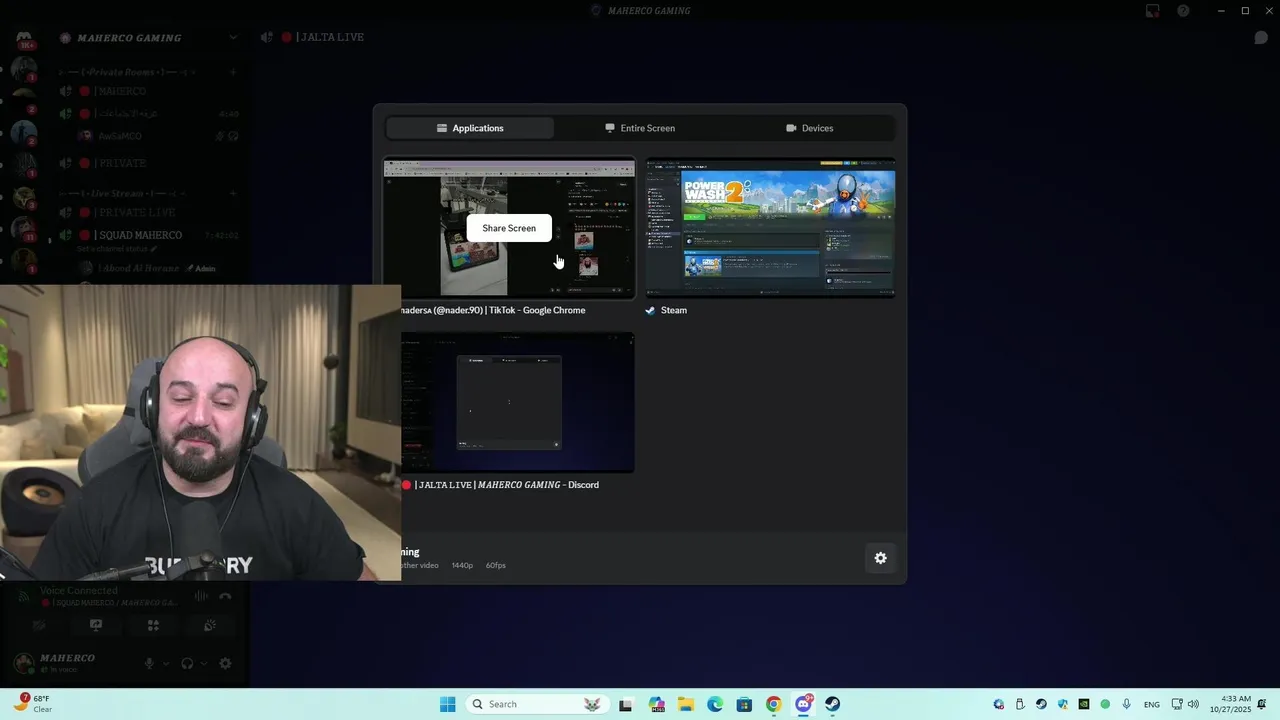Select the Steam window thumbnail
The width and height of the screenshot is (1280, 720).
coord(770,228)
